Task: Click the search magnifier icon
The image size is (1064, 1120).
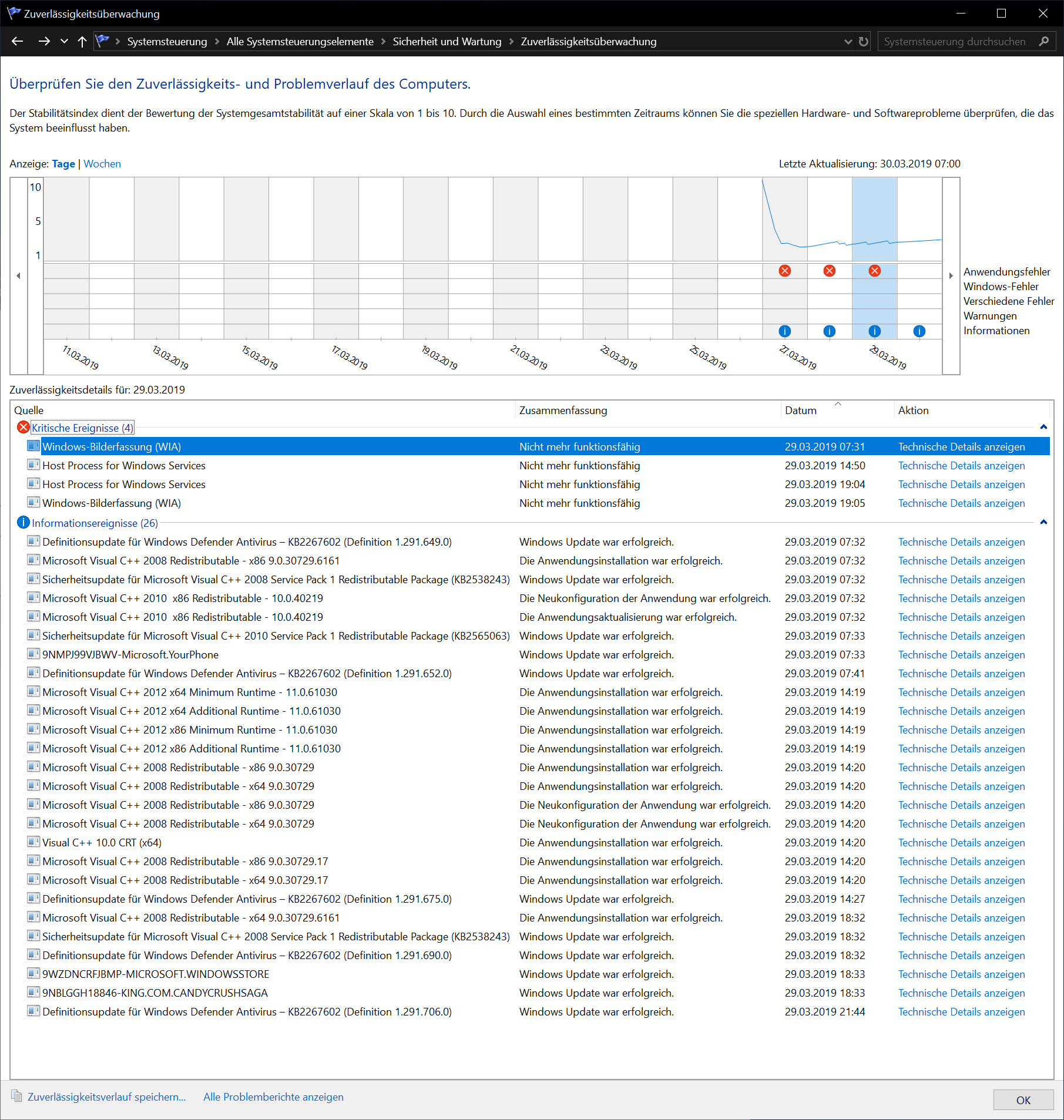Action: pyautogui.click(x=1044, y=41)
